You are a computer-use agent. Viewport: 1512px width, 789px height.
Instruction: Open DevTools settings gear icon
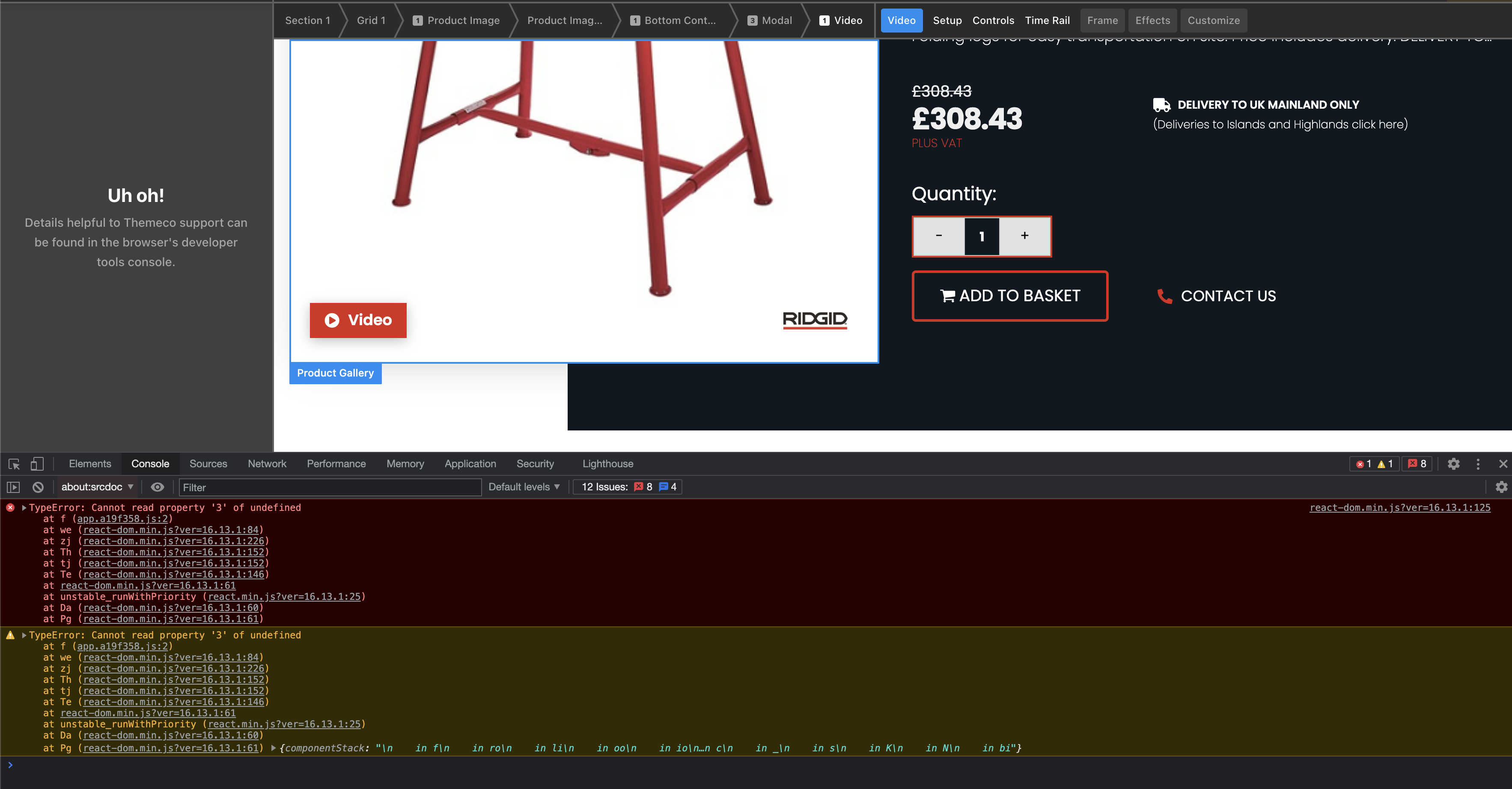coord(1453,464)
